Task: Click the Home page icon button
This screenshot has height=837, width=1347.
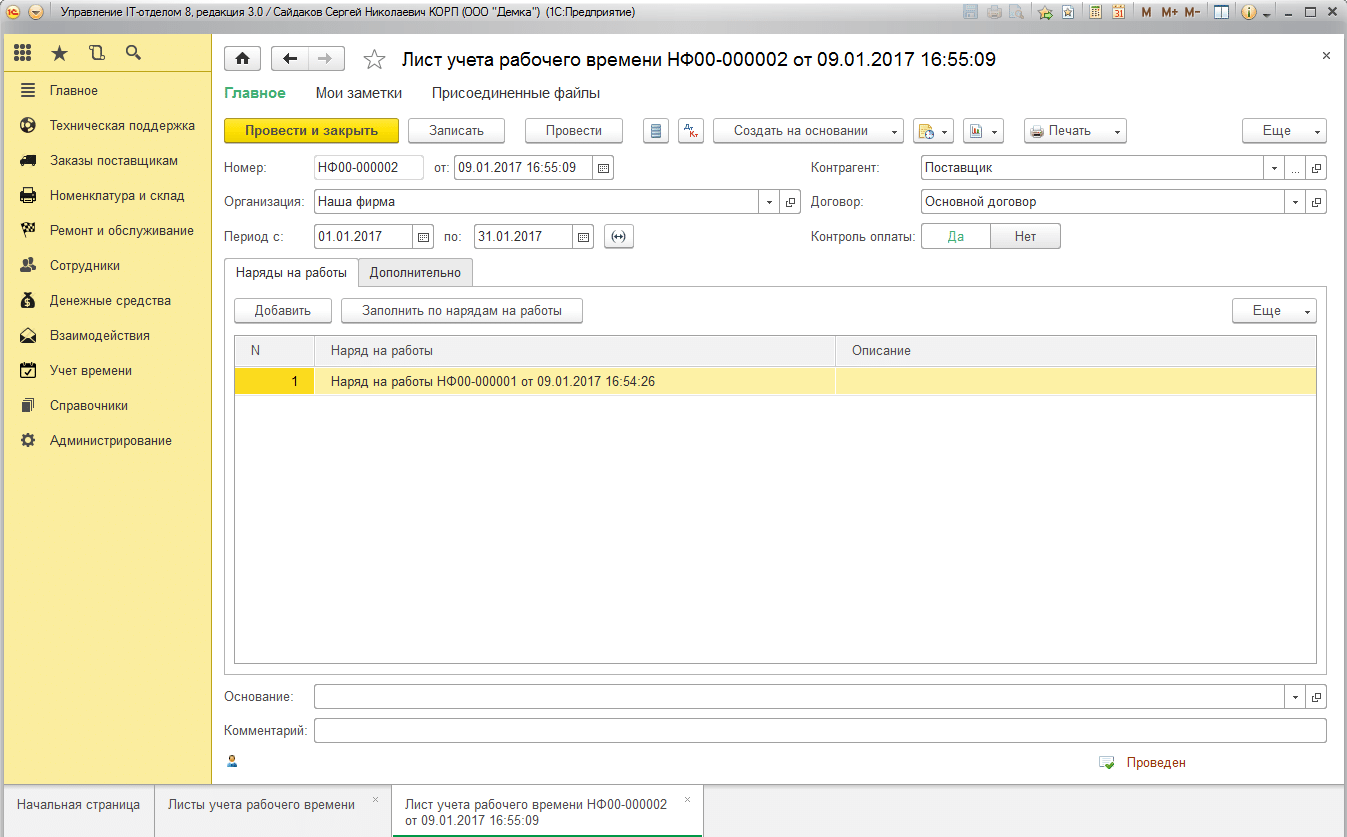Action: 242,59
